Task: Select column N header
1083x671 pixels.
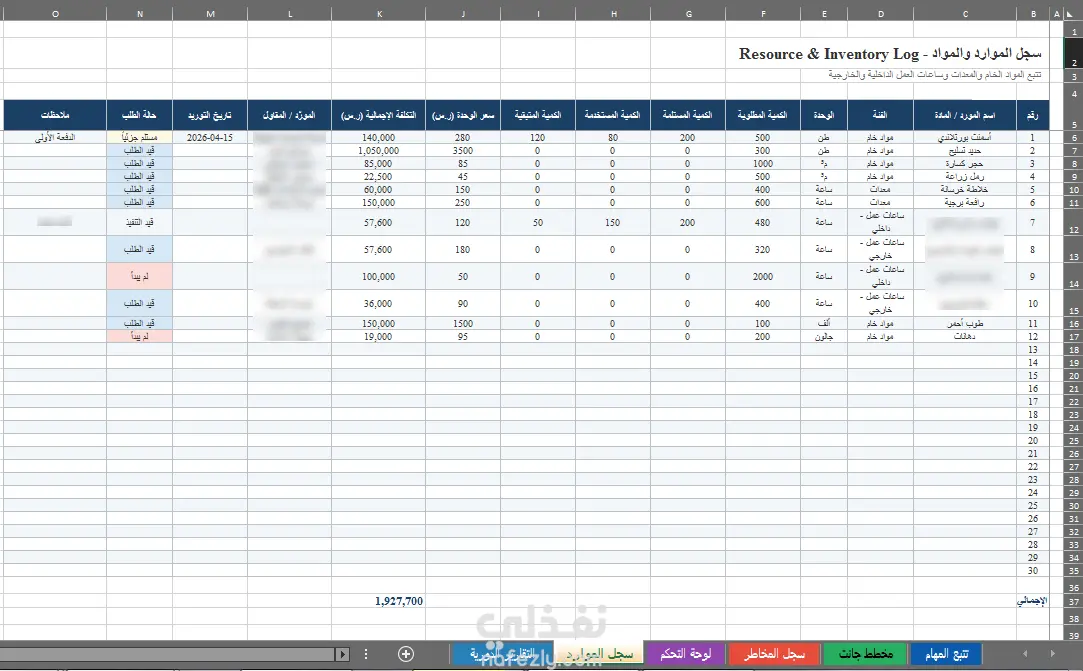Action: coord(140,14)
